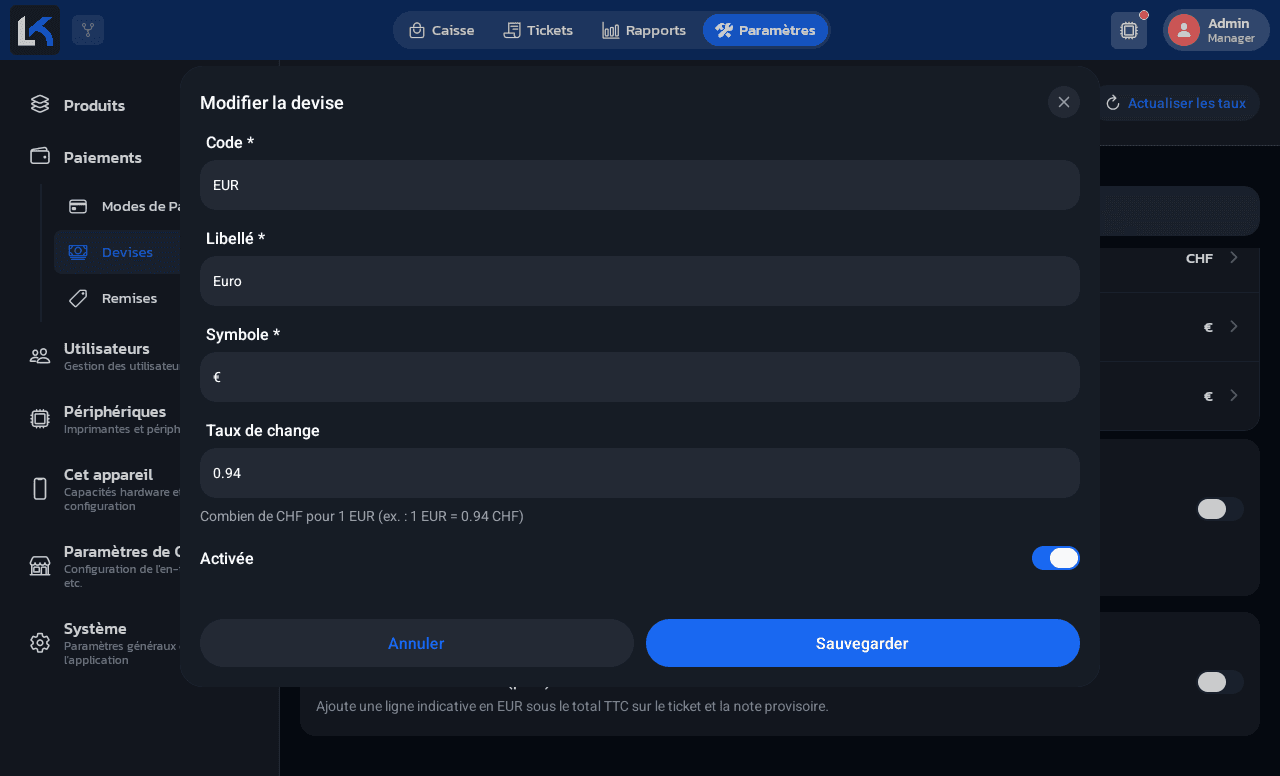
Task: Click Actualiser les taux link
Action: (x=1187, y=103)
